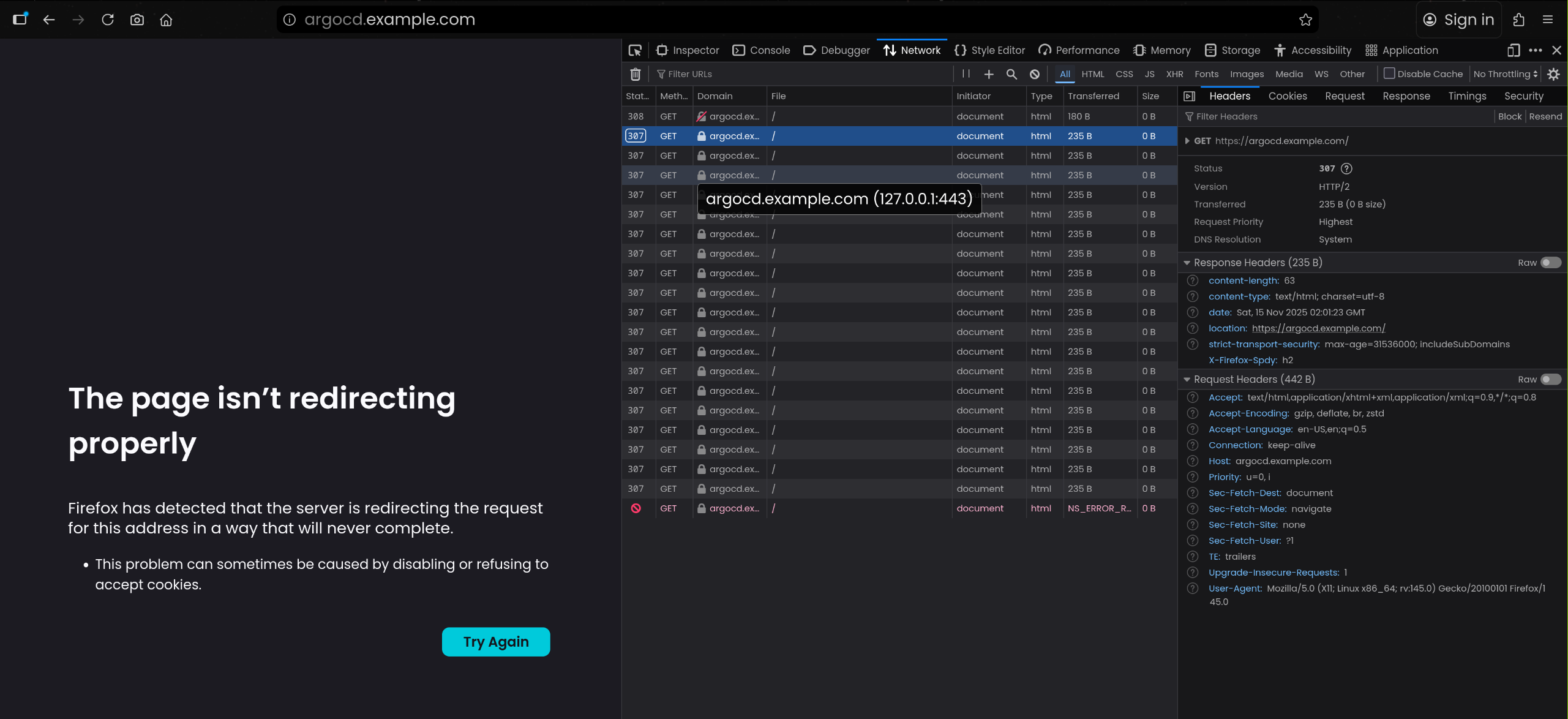Toggle Raw for Request Headers
Image resolution: width=1568 pixels, height=719 pixels.
click(1550, 380)
